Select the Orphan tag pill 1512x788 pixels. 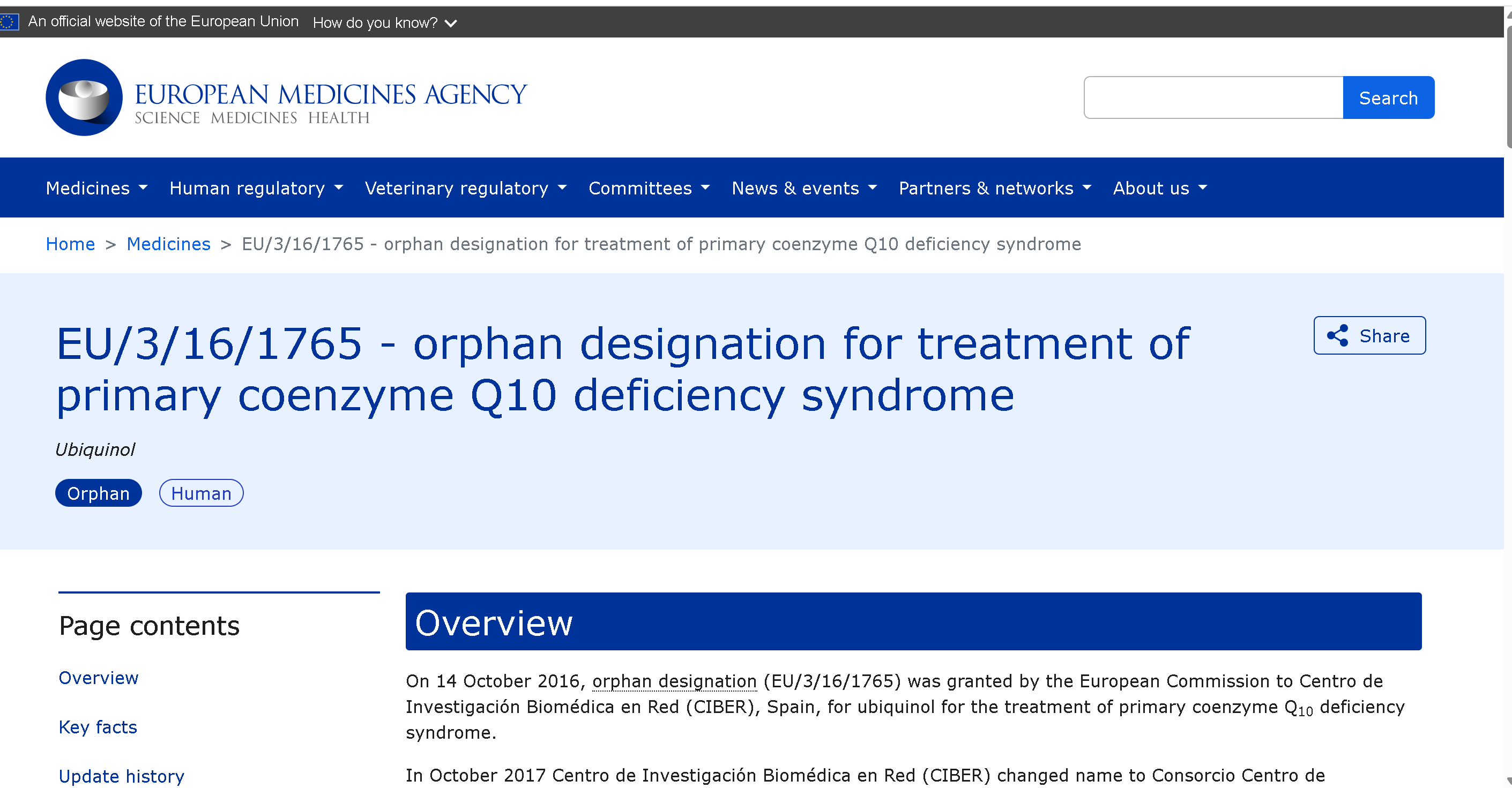[x=98, y=493]
